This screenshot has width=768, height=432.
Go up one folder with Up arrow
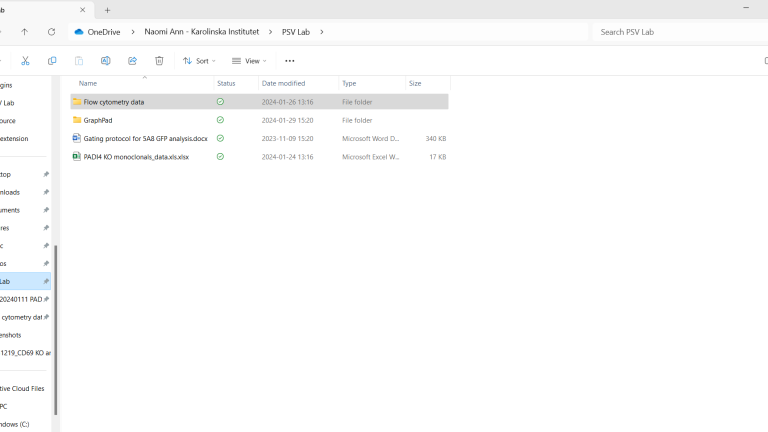coord(25,32)
